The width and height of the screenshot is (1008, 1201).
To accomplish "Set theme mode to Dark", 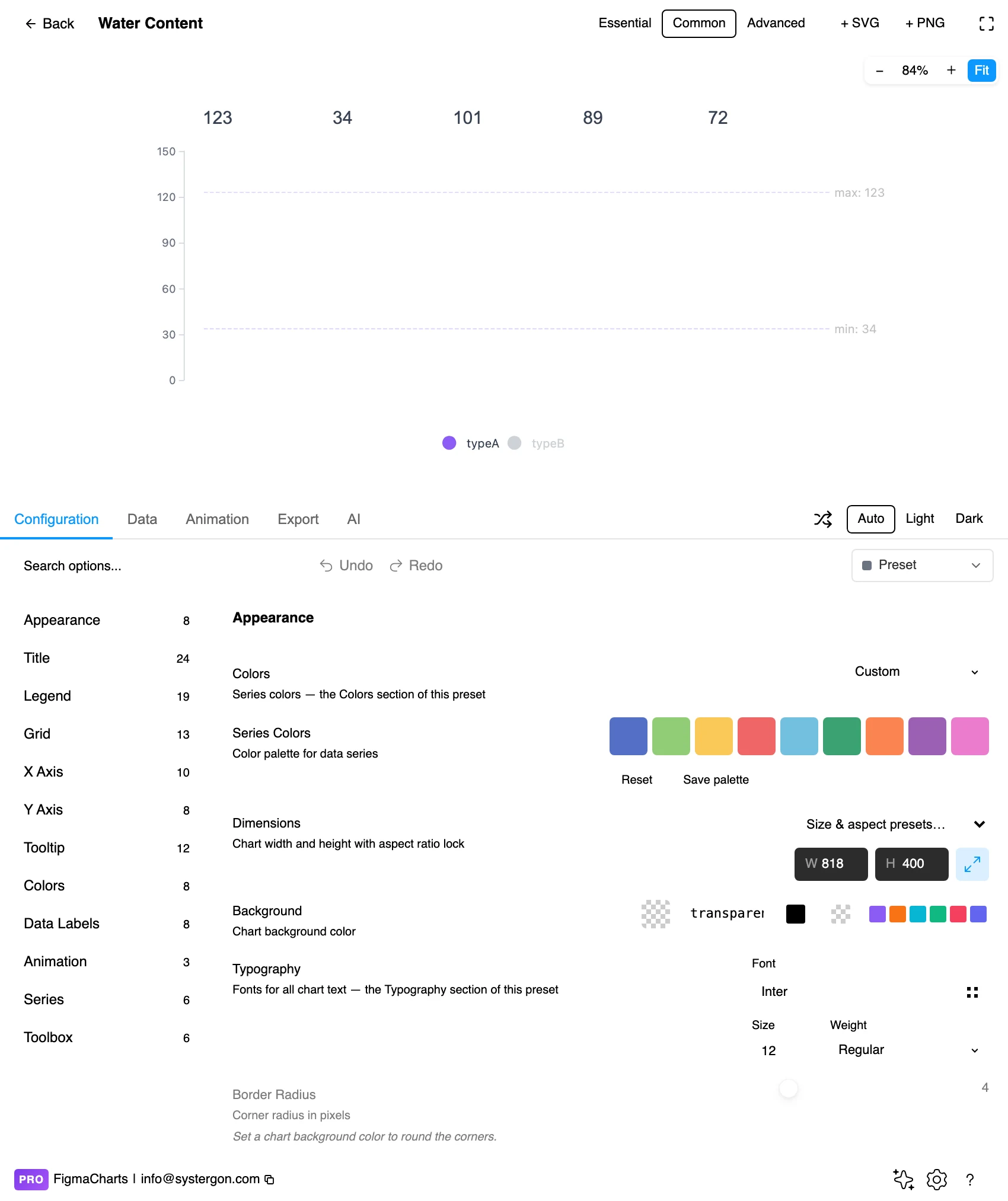I will [969, 519].
